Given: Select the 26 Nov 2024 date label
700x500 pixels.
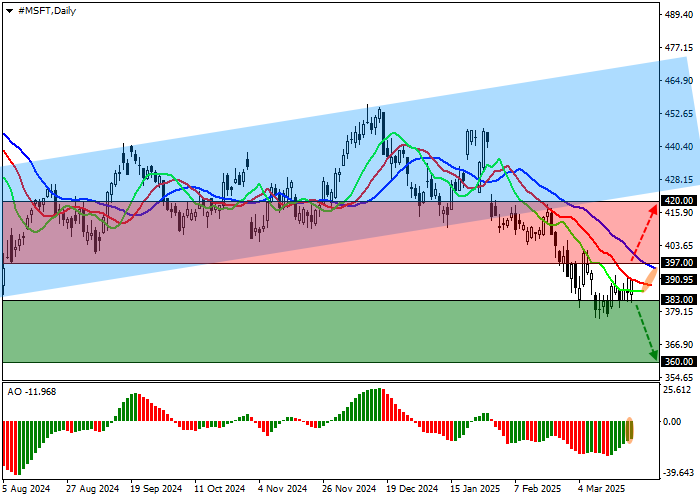Looking at the screenshot, I should point(347,490).
